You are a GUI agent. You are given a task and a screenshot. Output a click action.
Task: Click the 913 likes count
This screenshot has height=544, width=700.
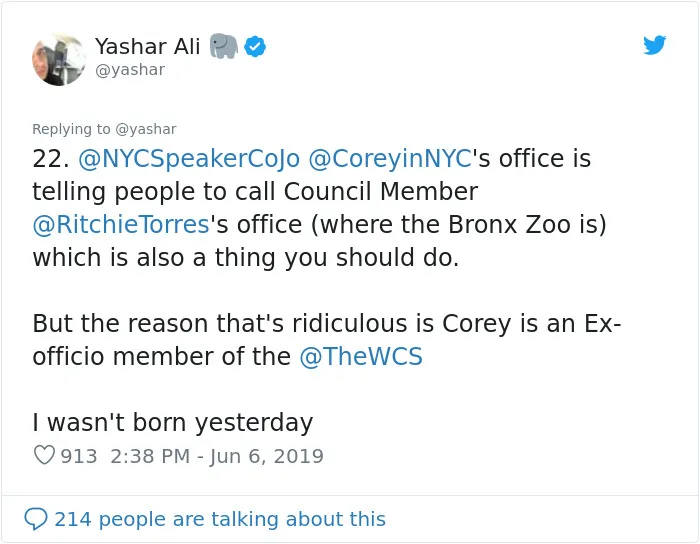pos(79,456)
